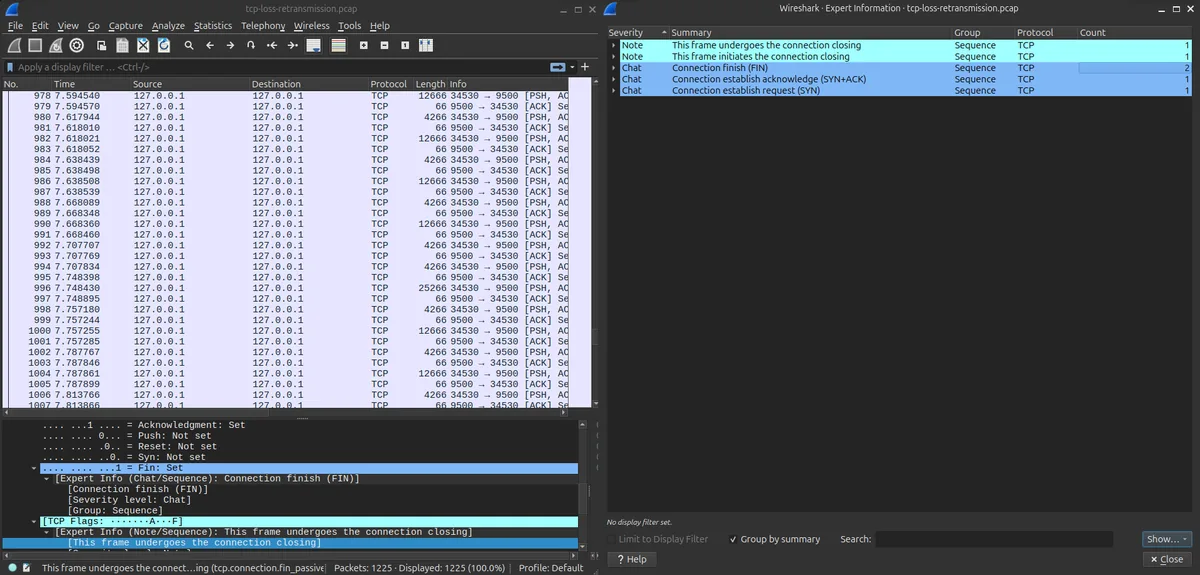Apply display filter with arrow button
Screen dimensions: 1200x575
[x=557, y=67]
